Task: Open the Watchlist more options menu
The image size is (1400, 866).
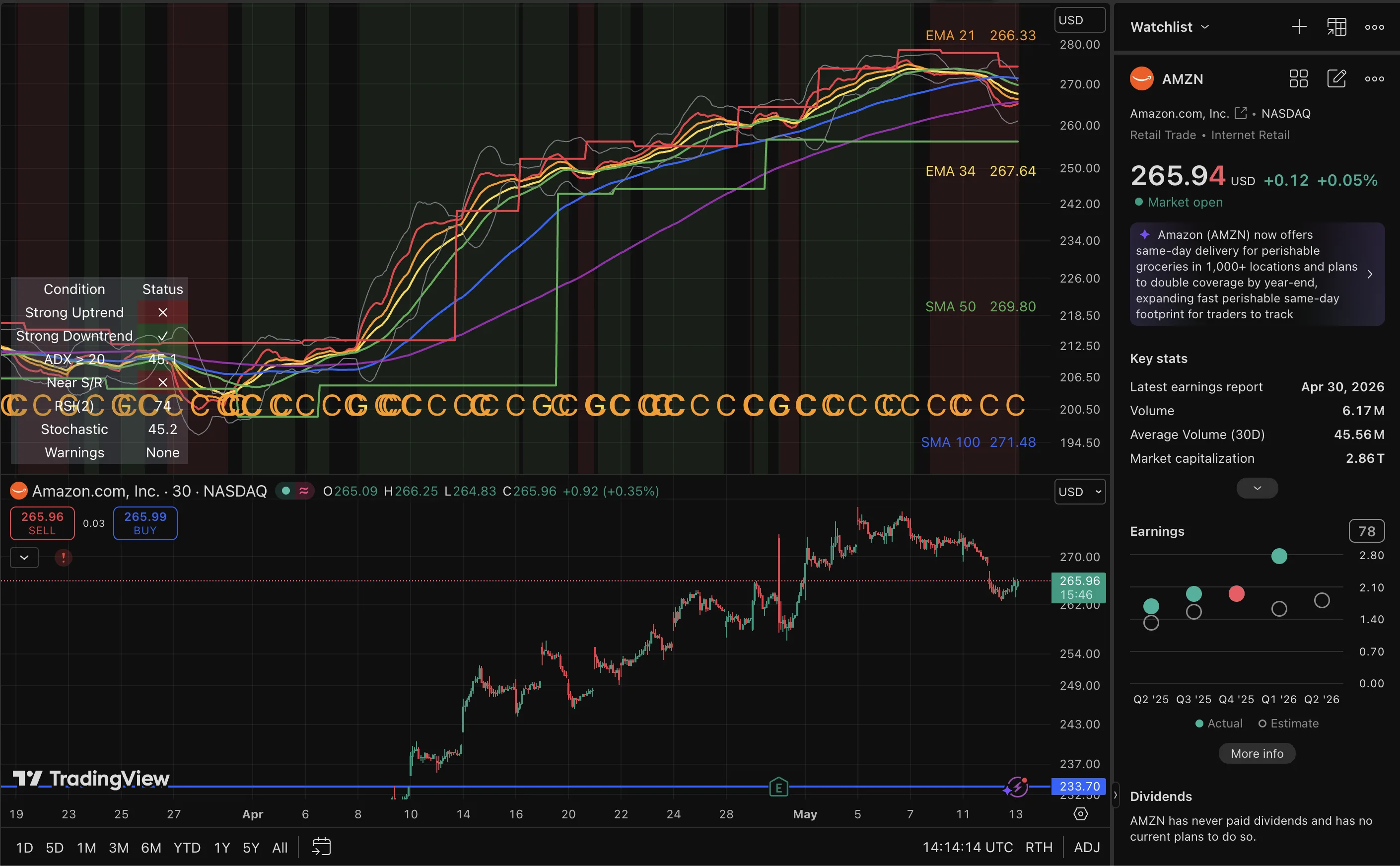Action: point(1374,27)
